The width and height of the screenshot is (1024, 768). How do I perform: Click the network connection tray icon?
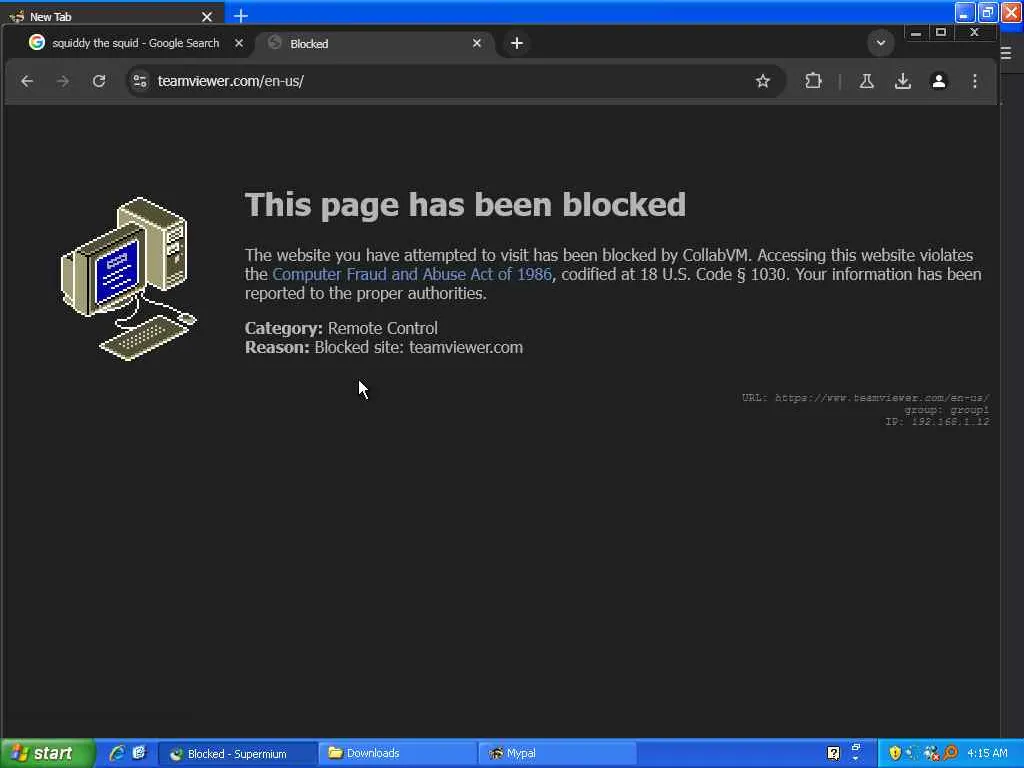[x=912, y=753]
